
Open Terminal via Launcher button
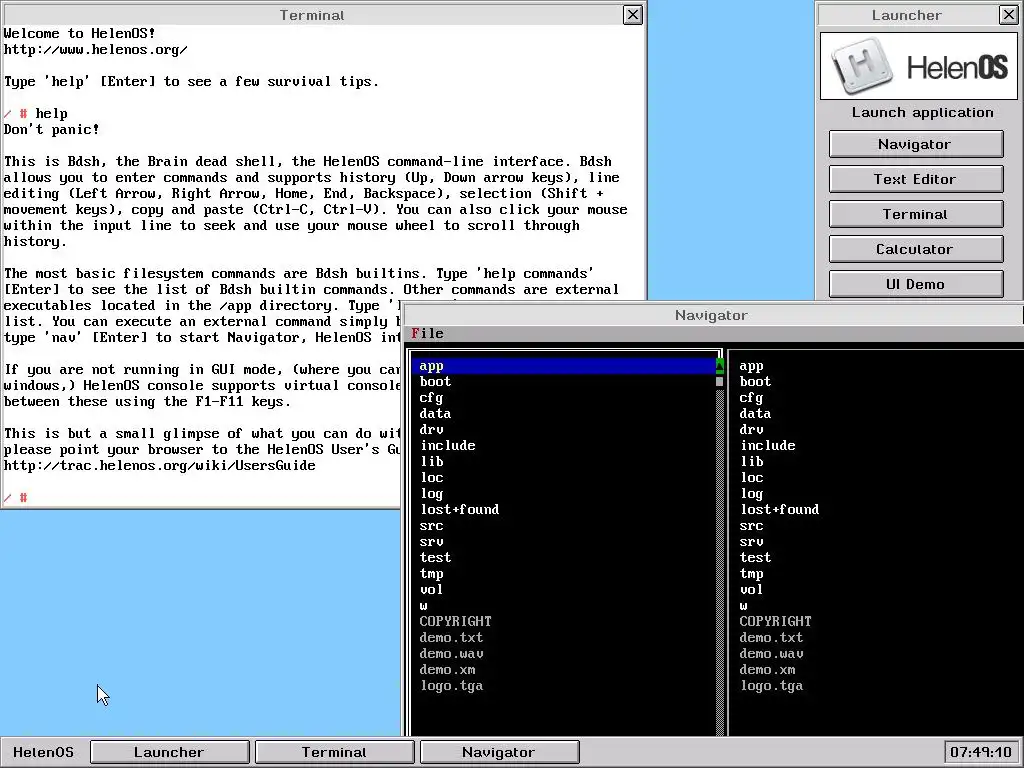(x=916, y=214)
